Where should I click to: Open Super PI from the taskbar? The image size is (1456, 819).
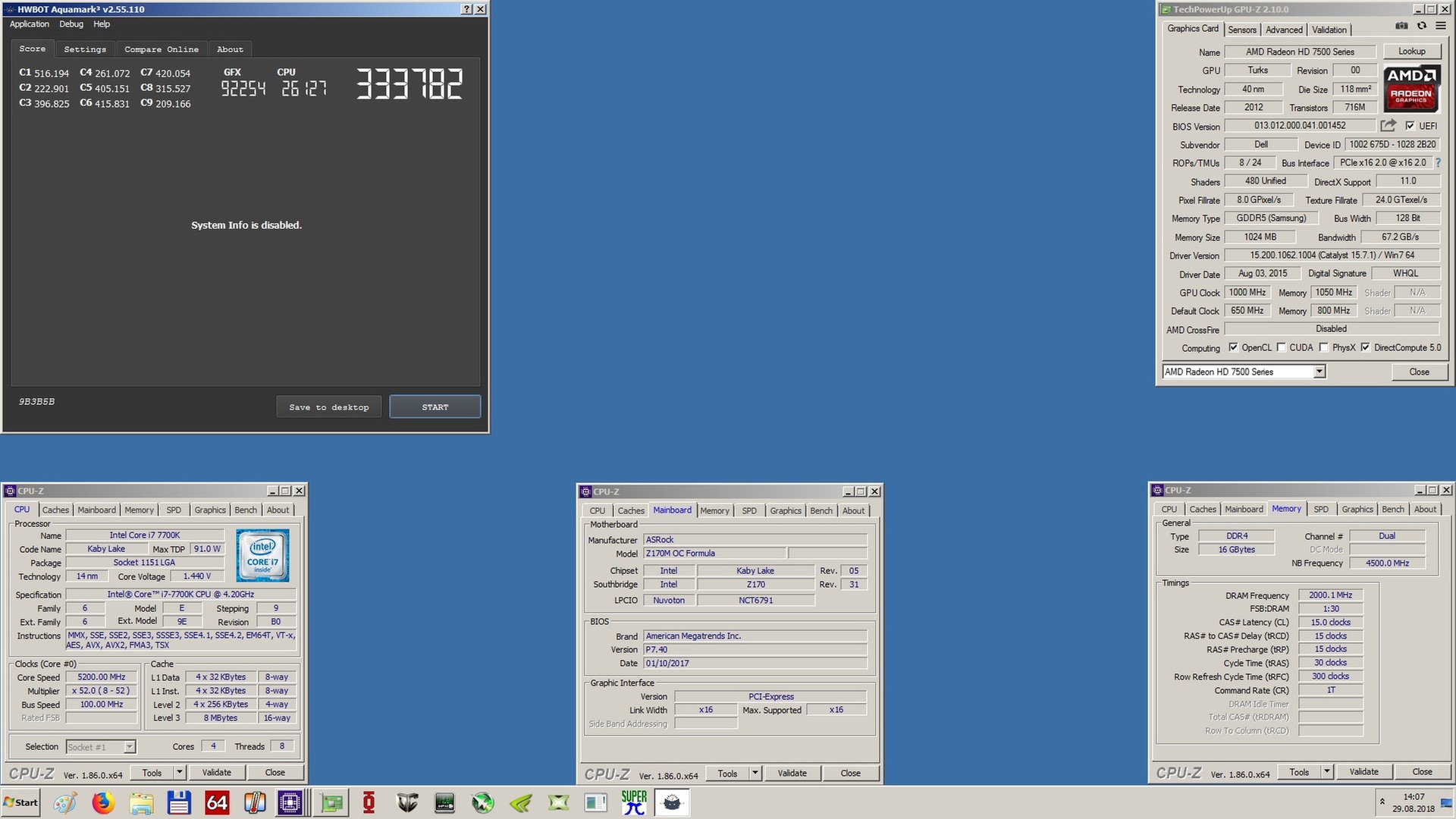634,802
